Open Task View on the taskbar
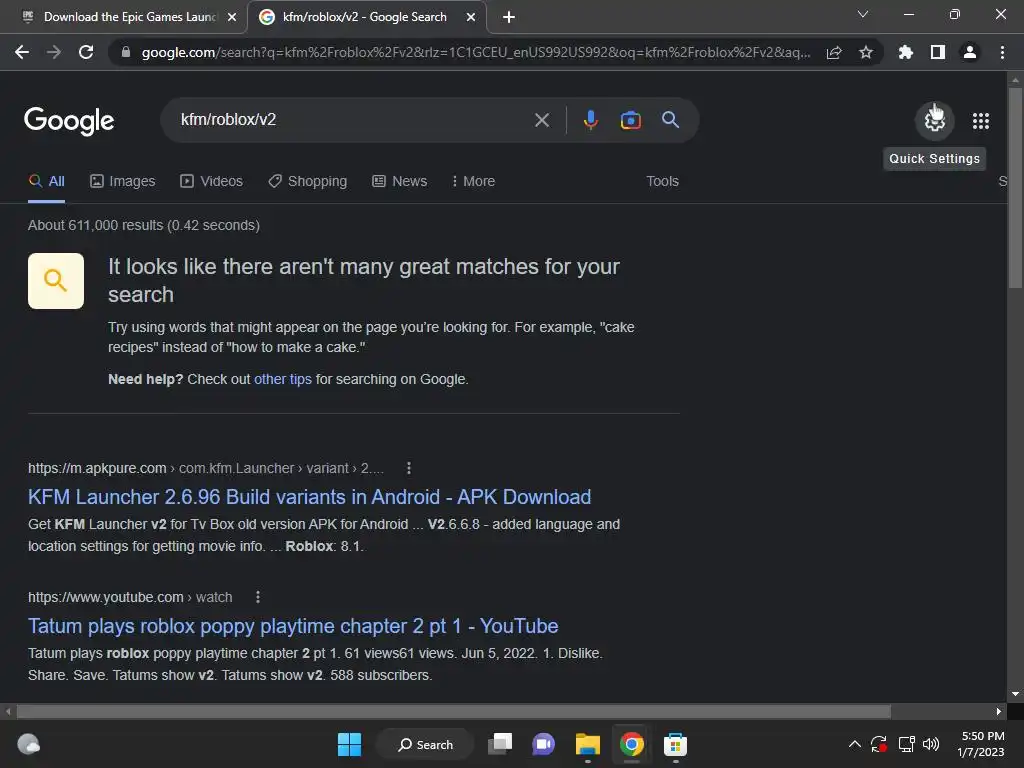The image size is (1024, 768). coord(500,744)
